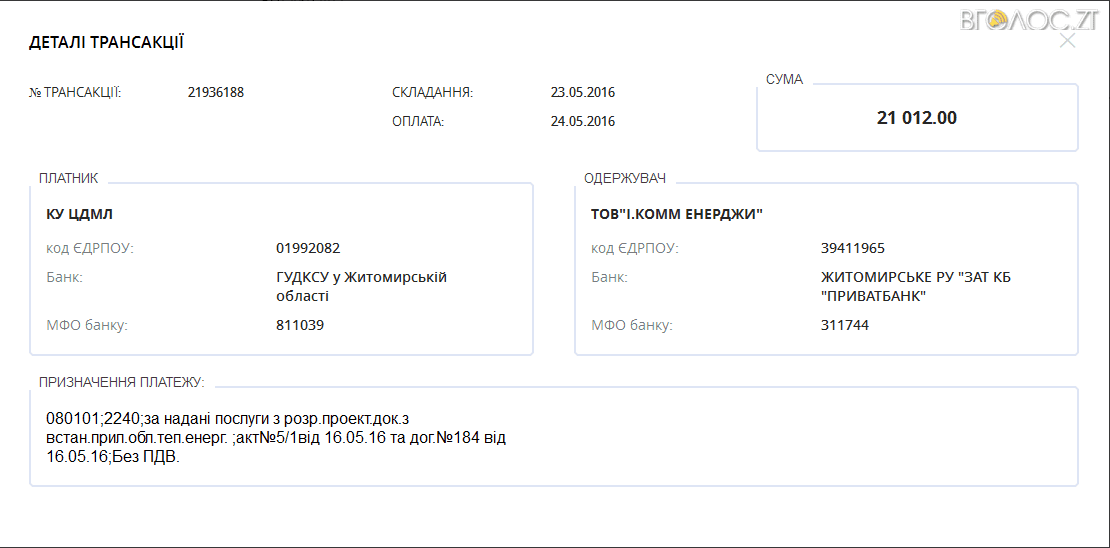Close the transaction details dialog
The width and height of the screenshot is (1110, 548).
[x=1067, y=41]
